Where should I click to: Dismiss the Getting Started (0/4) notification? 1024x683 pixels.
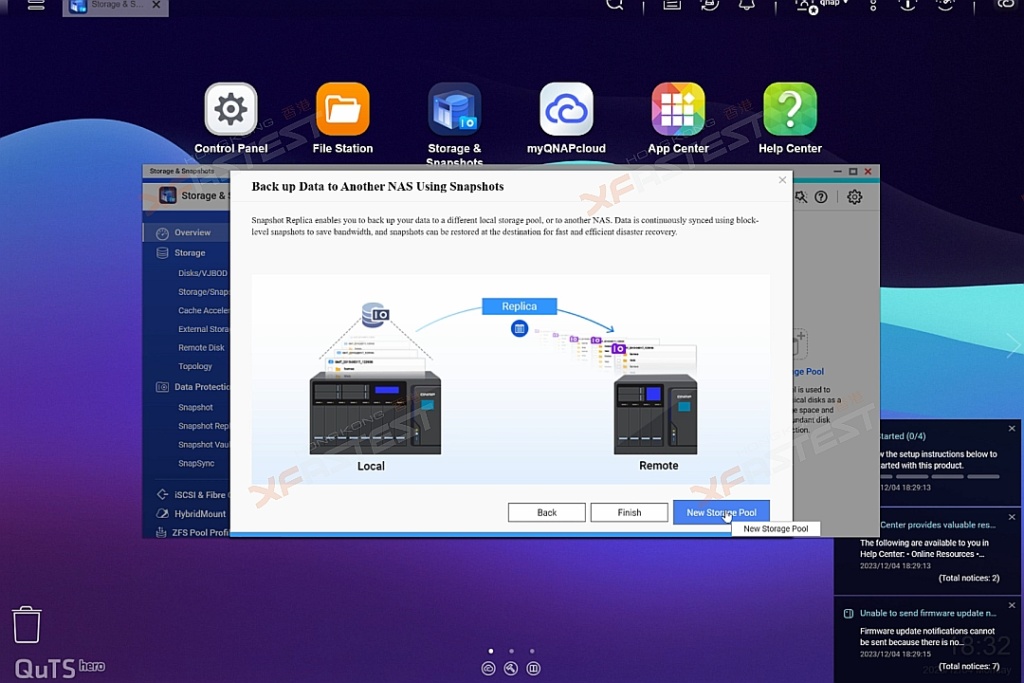tap(1012, 428)
